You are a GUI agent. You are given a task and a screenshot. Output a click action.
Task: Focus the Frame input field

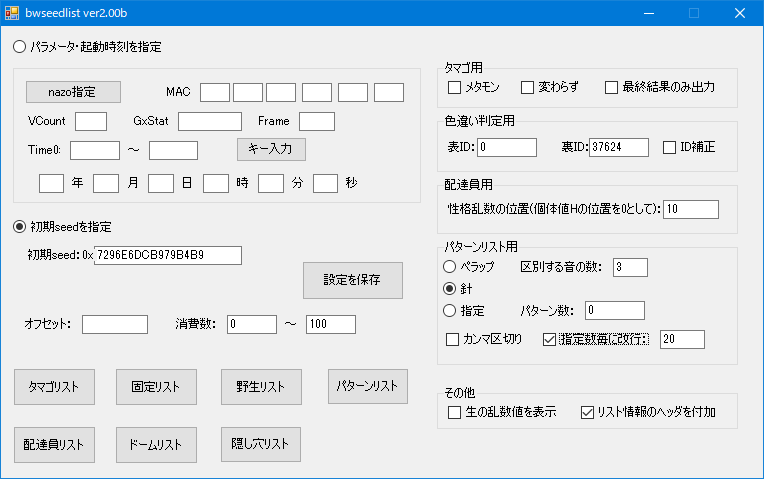tap(317, 121)
